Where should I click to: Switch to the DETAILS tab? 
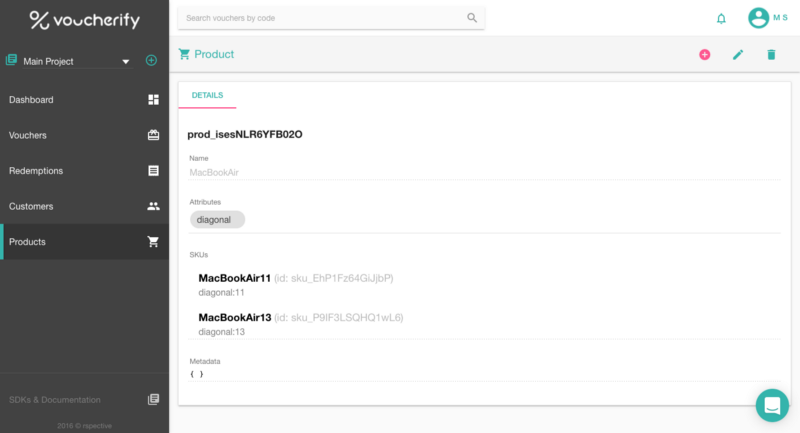point(207,95)
